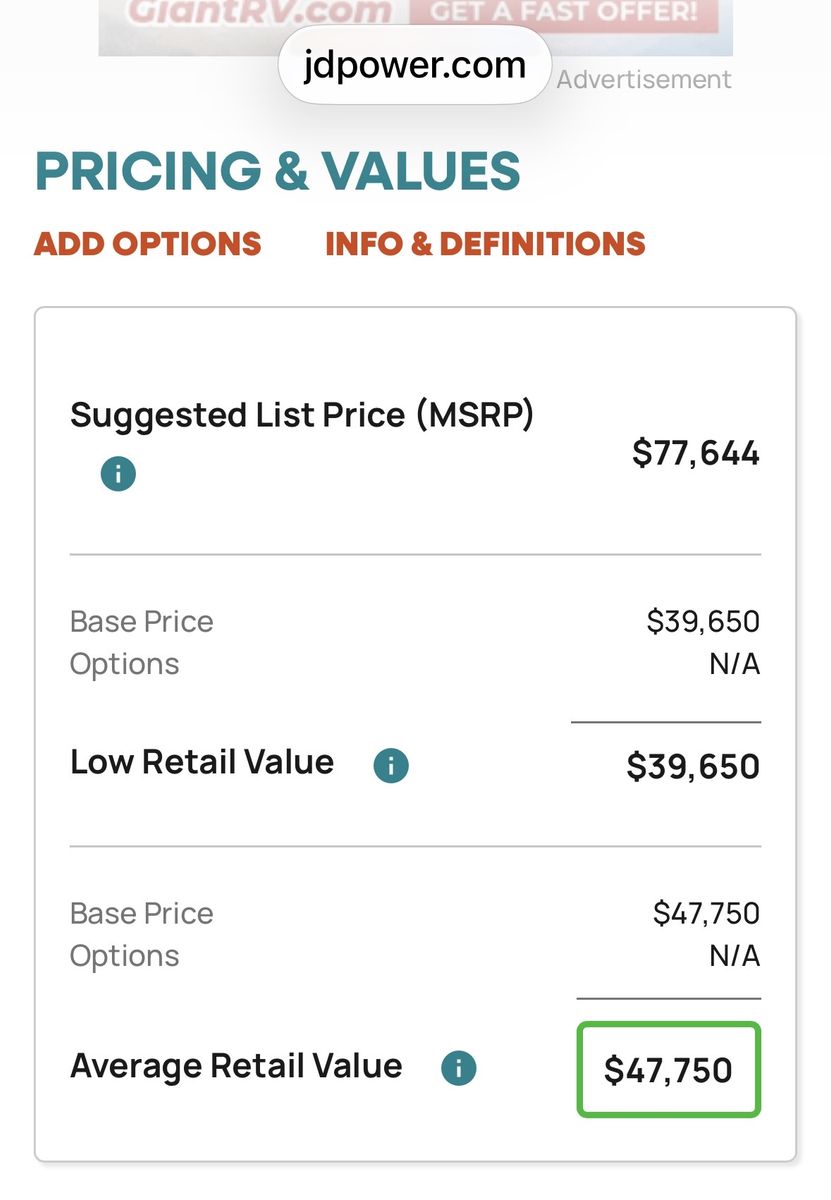Click the Options label above Average Retail Value
The height and width of the screenshot is (1200, 831).
coord(125,956)
